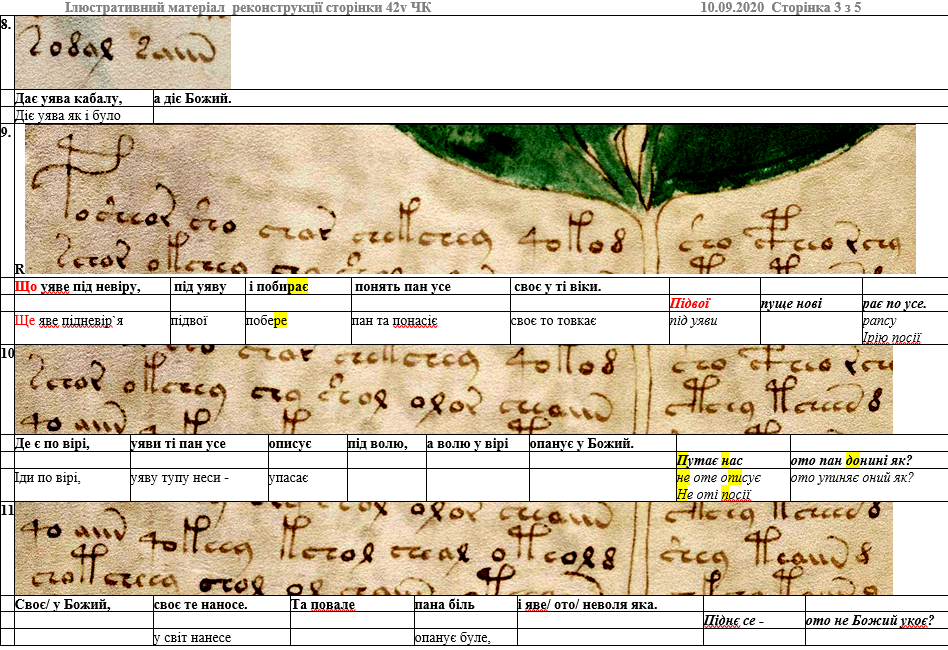Select the cell 'пана біль'

point(466,604)
